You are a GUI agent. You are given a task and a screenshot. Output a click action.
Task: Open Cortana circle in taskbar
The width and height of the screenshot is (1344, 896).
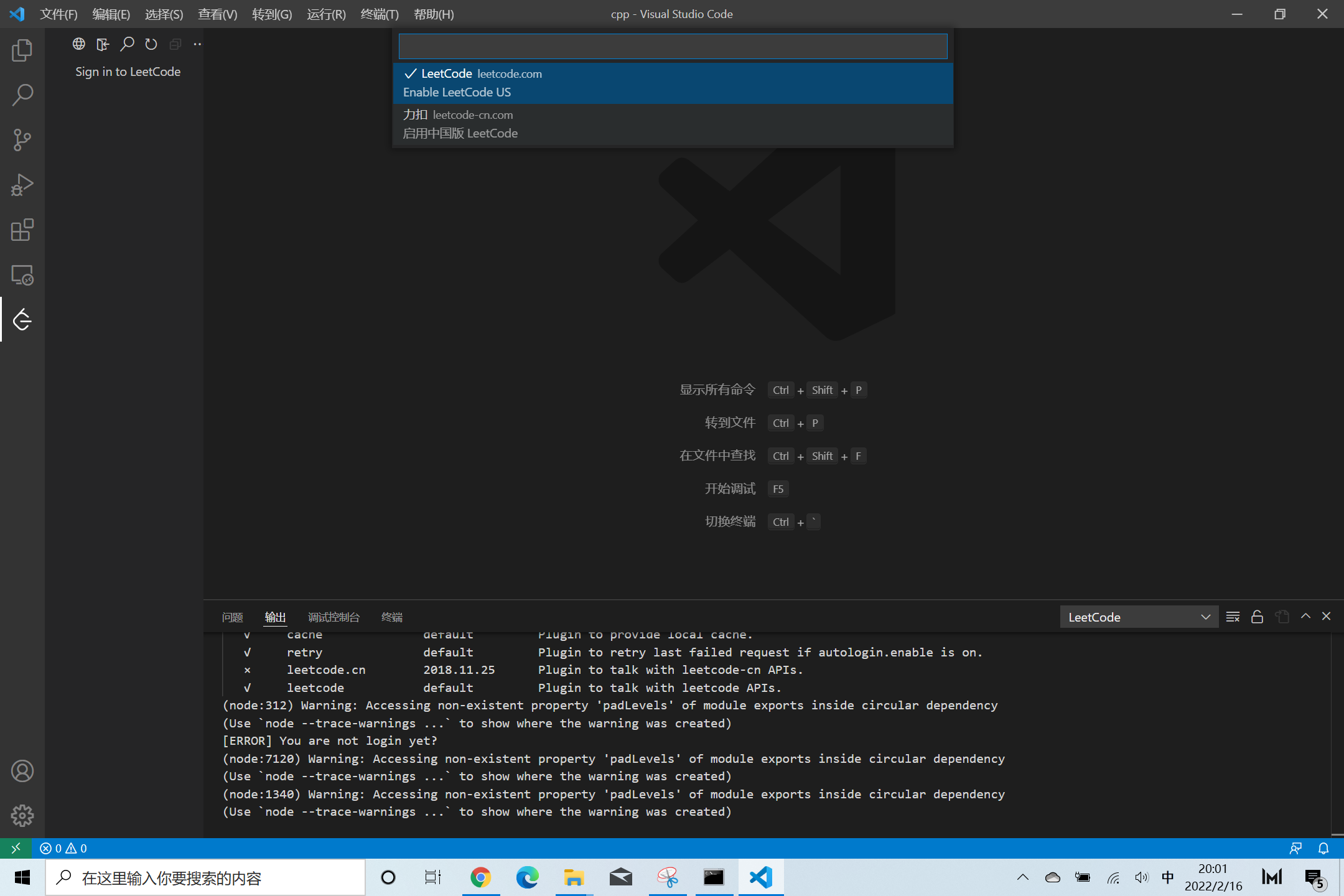click(388, 877)
